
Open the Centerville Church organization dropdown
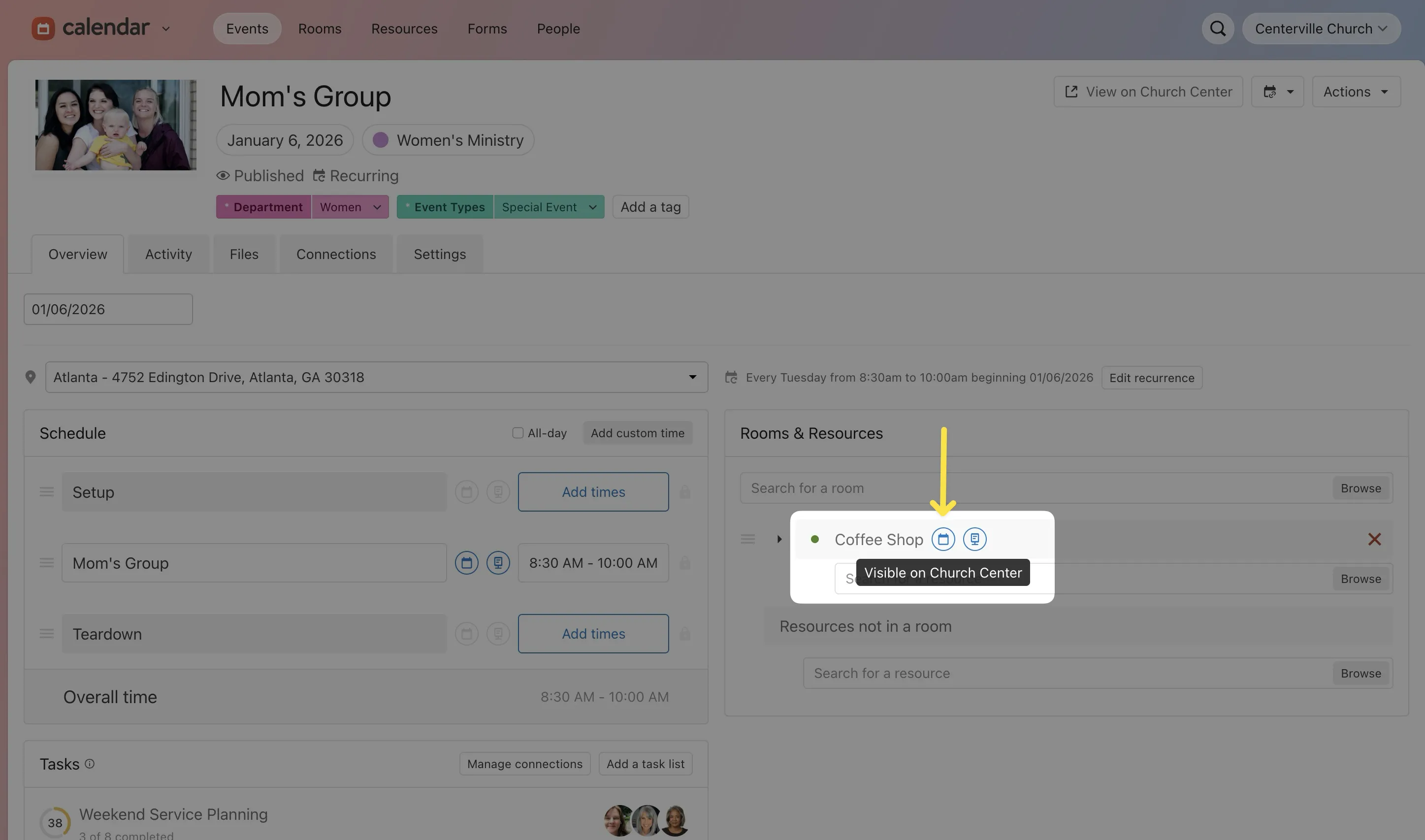1321,28
